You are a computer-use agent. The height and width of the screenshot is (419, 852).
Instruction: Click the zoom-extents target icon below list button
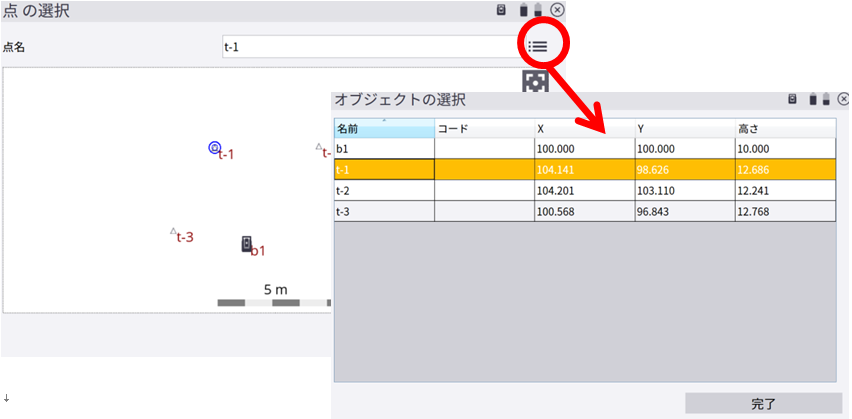click(536, 81)
